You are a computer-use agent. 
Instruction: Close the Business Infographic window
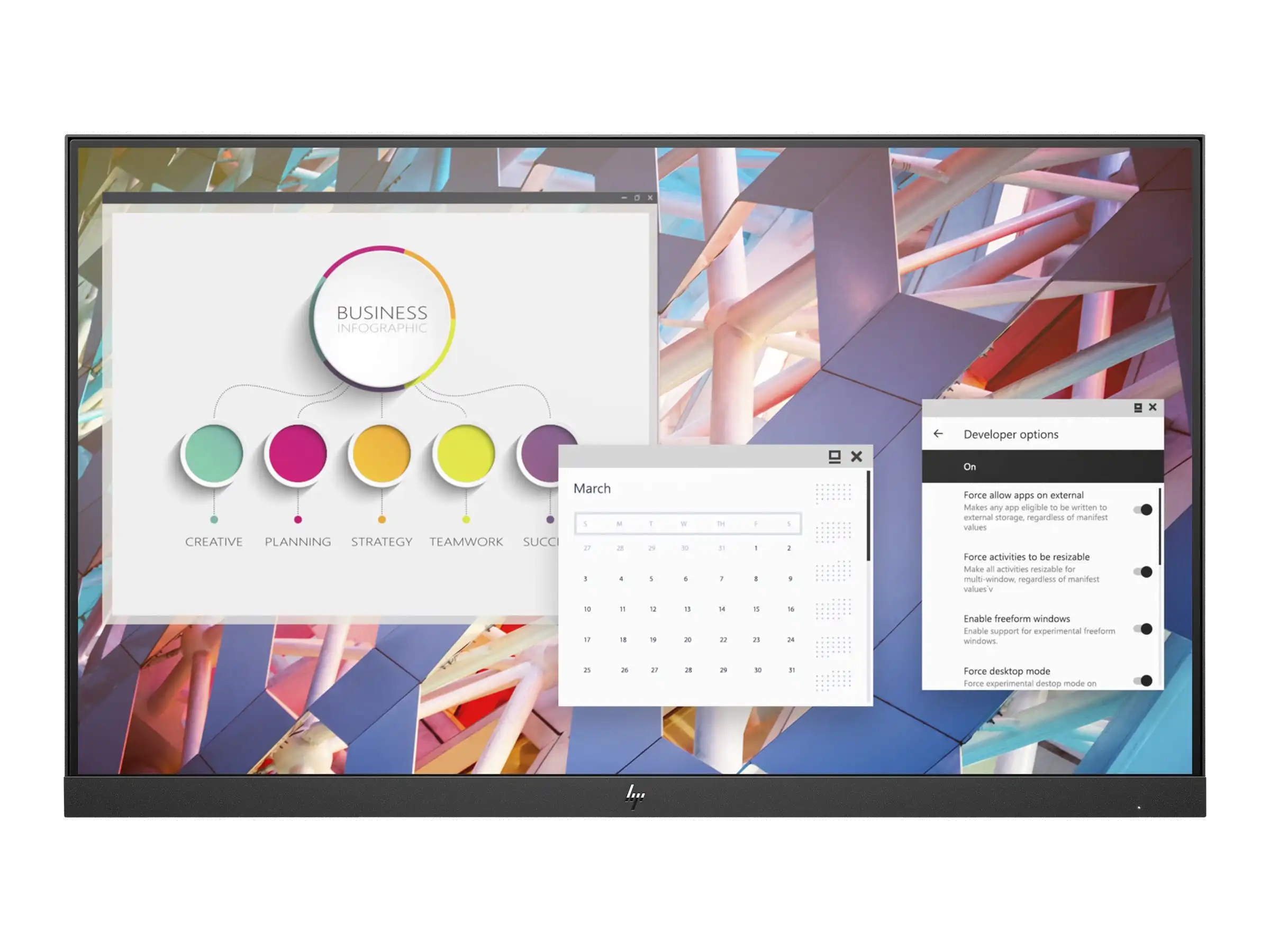pos(650,197)
